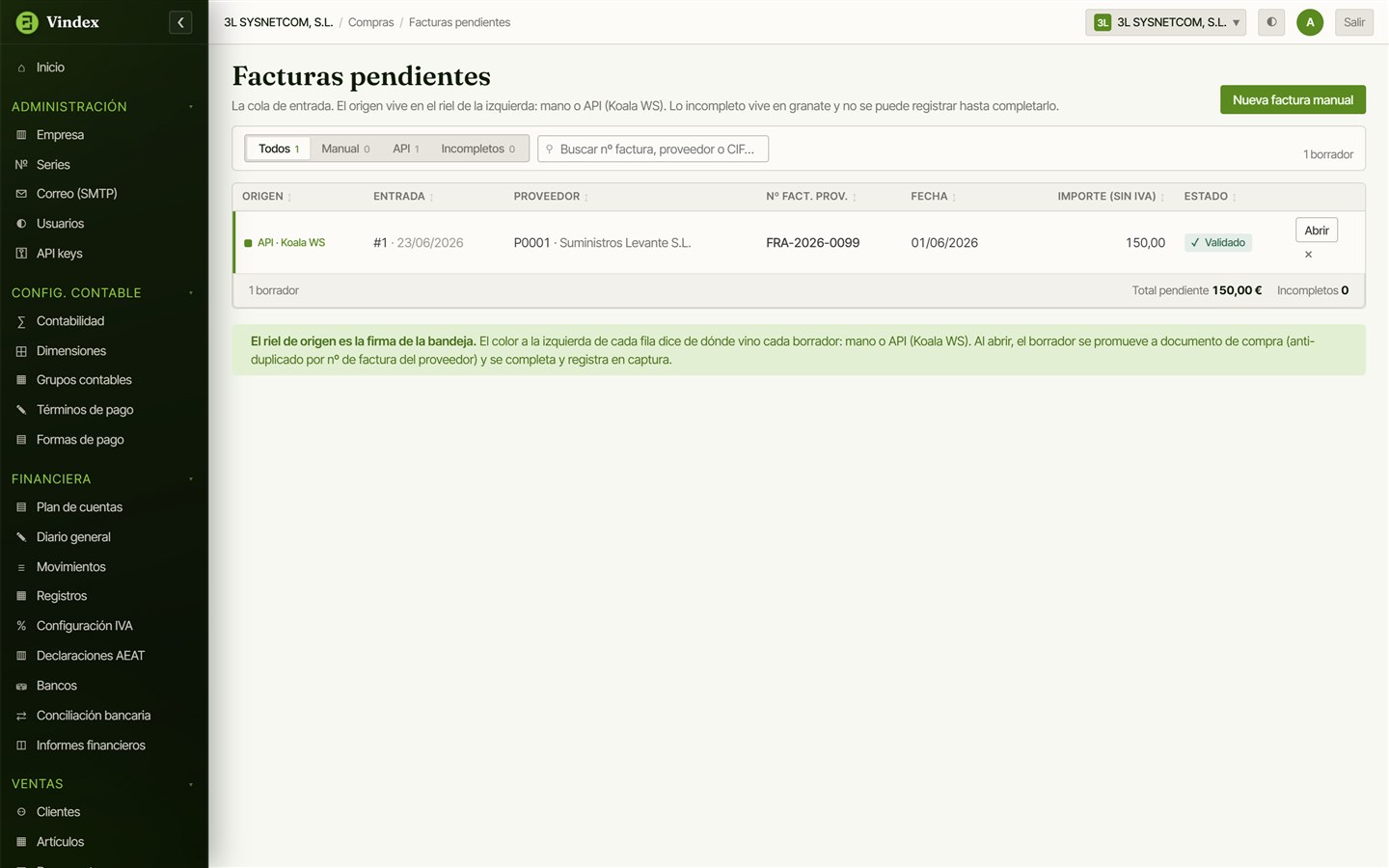Click invoice number FRA-2026-0099
The image size is (1389, 868).
click(x=813, y=243)
